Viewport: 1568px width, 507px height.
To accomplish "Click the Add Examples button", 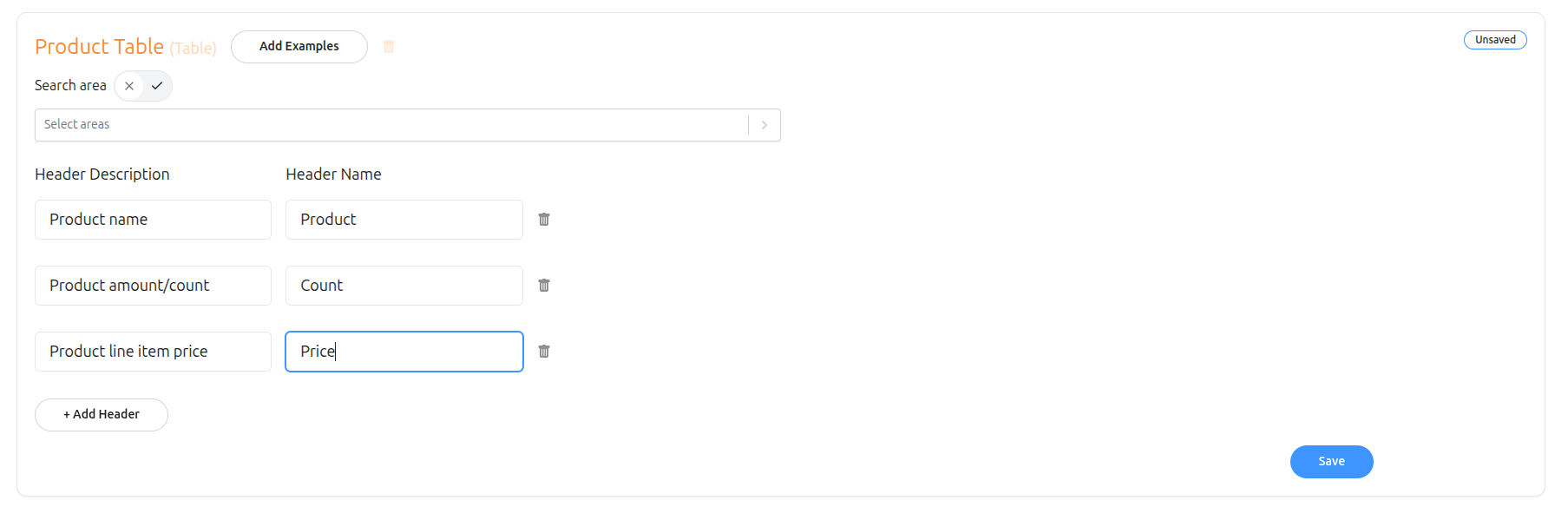I will 299,47.
